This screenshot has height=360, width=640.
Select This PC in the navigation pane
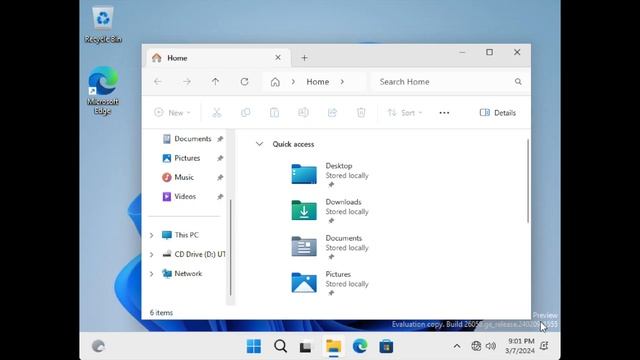(187, 235)
